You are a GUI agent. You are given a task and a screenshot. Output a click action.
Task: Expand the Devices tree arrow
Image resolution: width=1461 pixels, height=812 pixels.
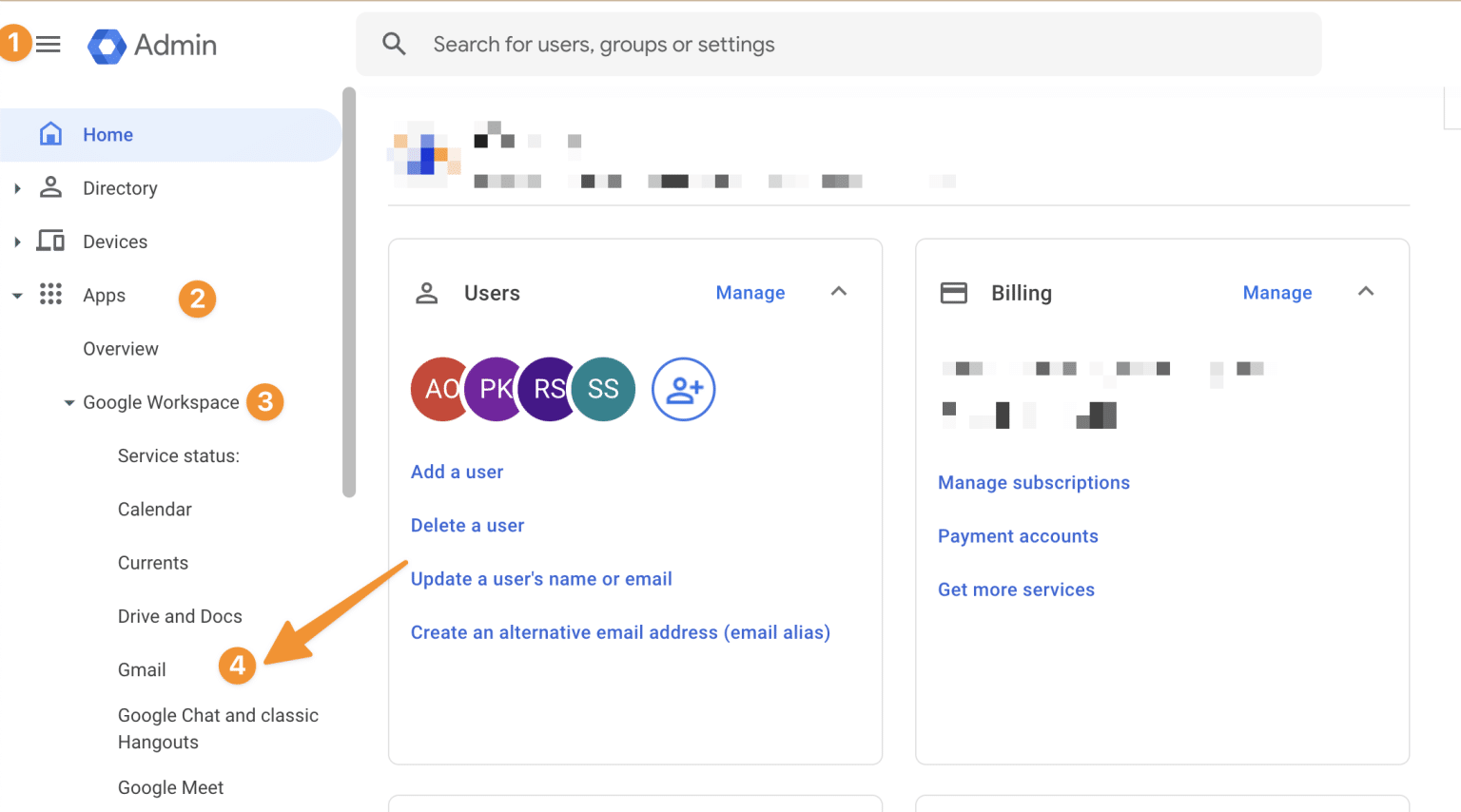point(17,242)
